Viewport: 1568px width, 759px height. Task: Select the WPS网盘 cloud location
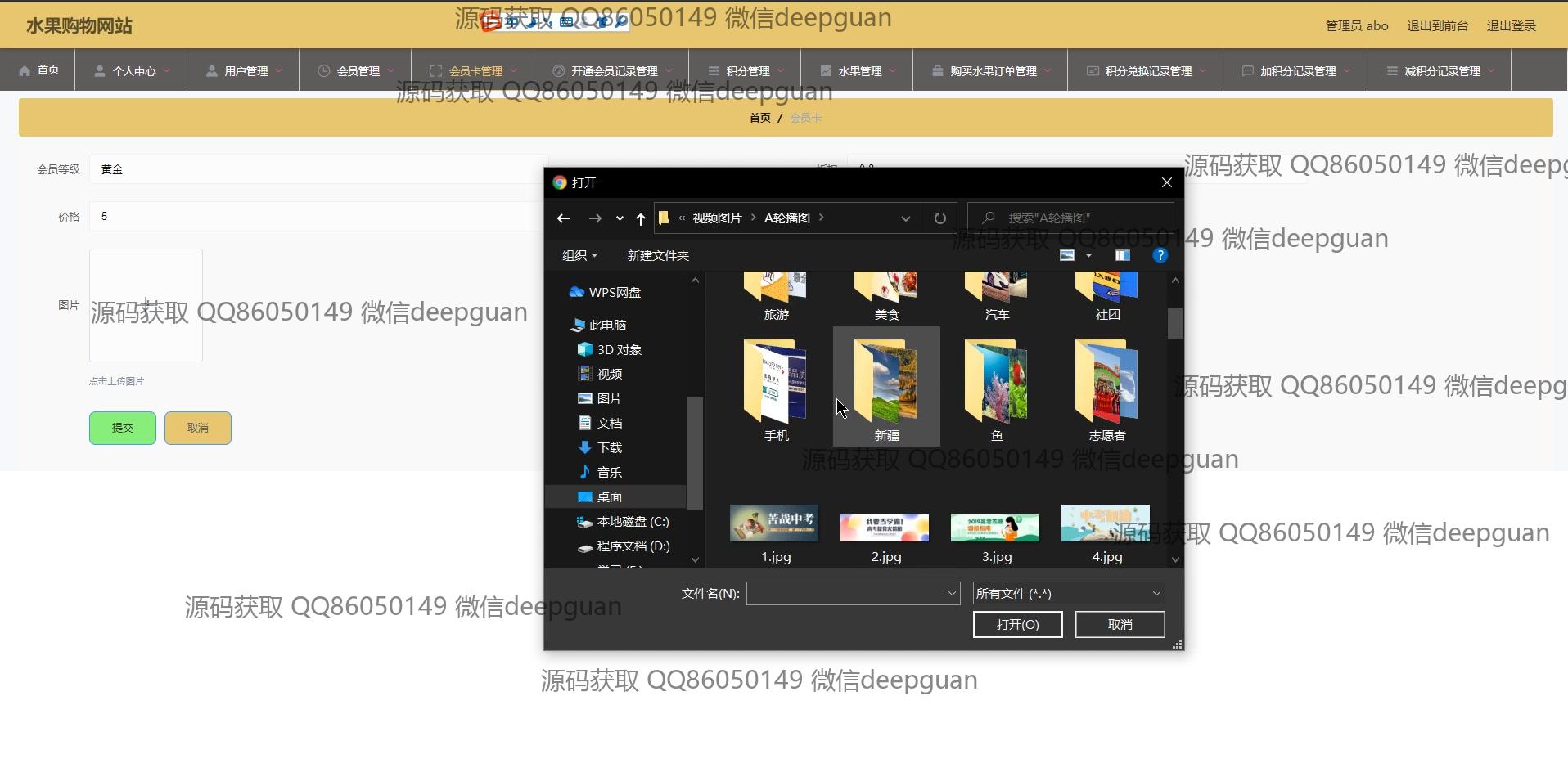coord(615,293)
